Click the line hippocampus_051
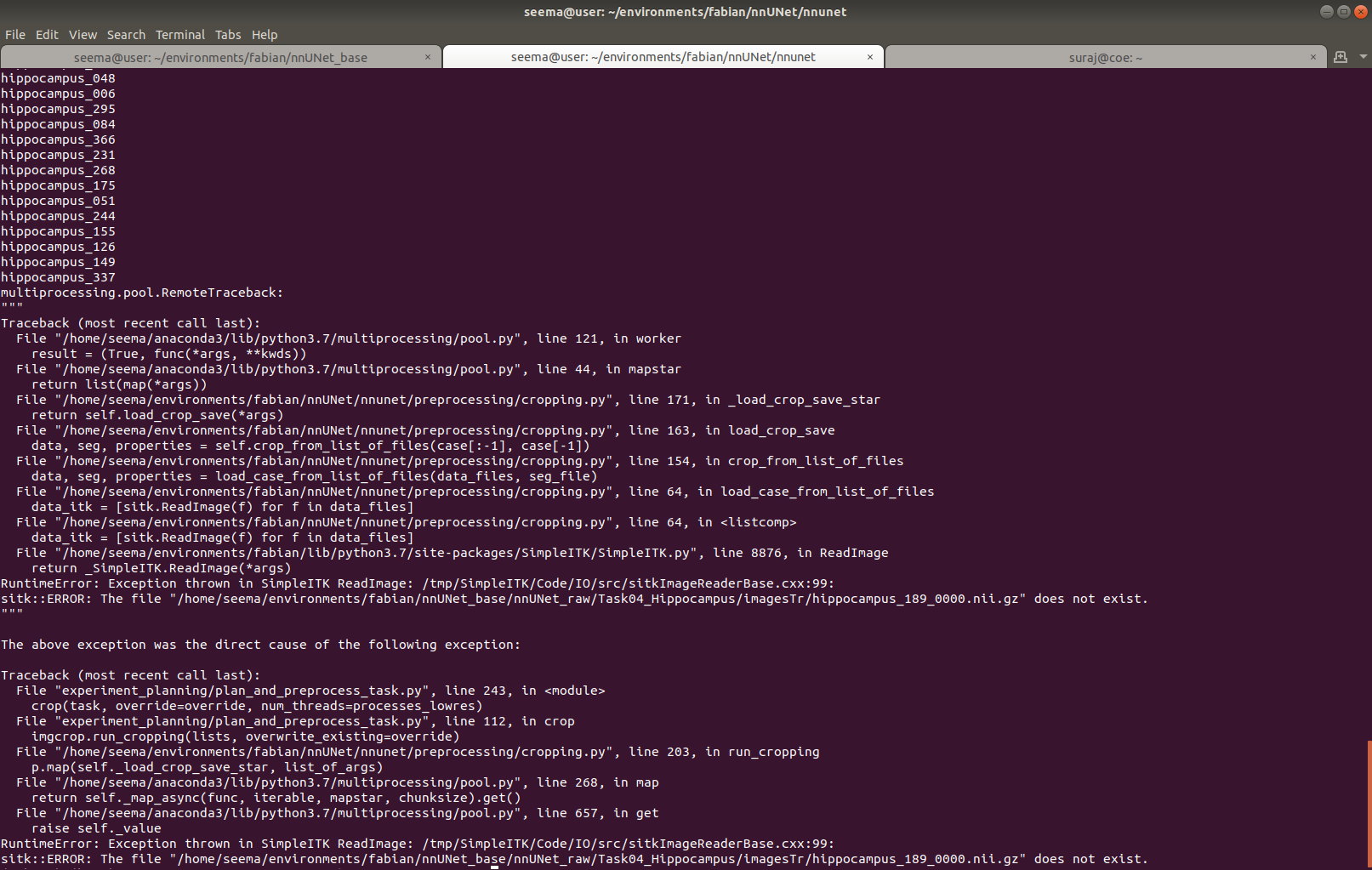 [x=58, y=201]
